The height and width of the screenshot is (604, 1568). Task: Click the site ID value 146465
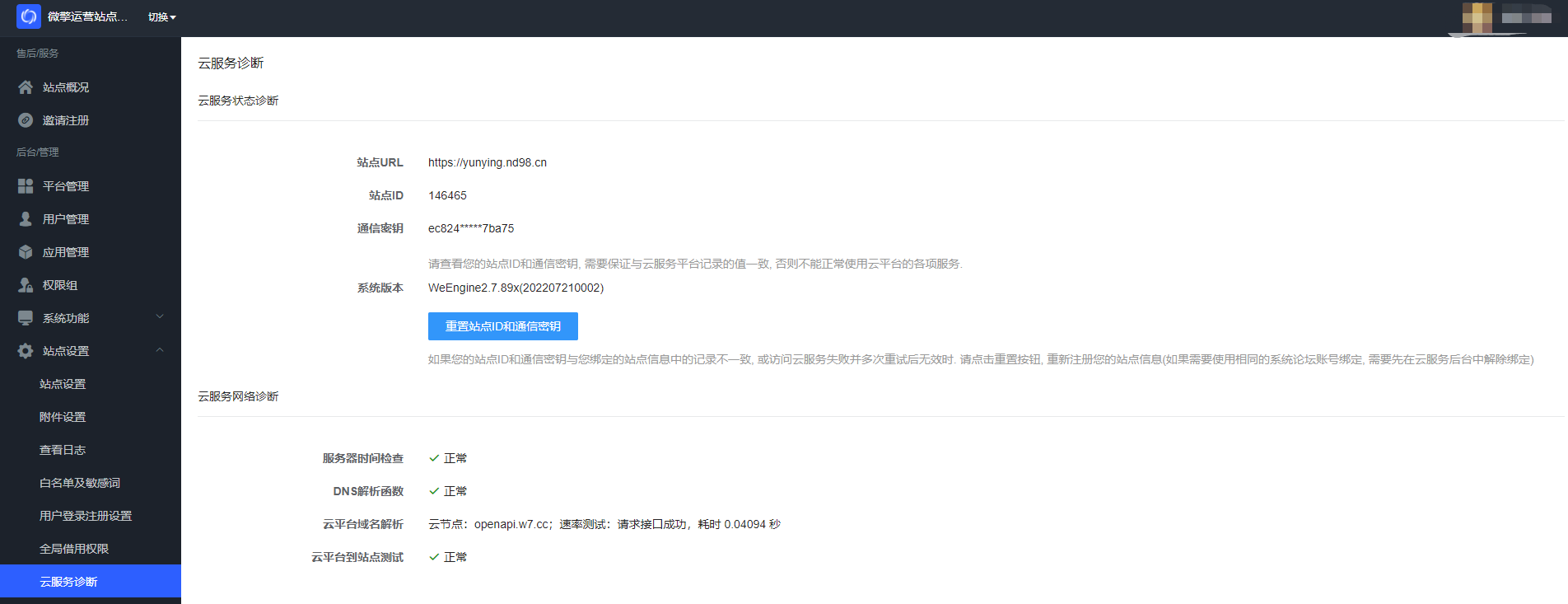pos(447,195)
